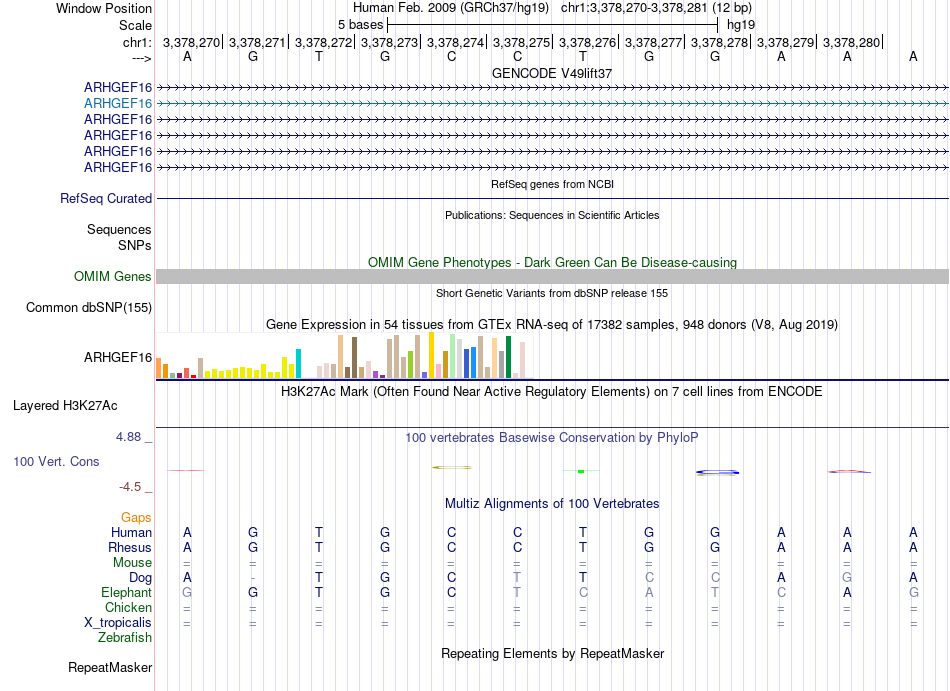Click the gray OMIM Genes item bar
This screenshot has height=691, width=950.
pos(552,277)
